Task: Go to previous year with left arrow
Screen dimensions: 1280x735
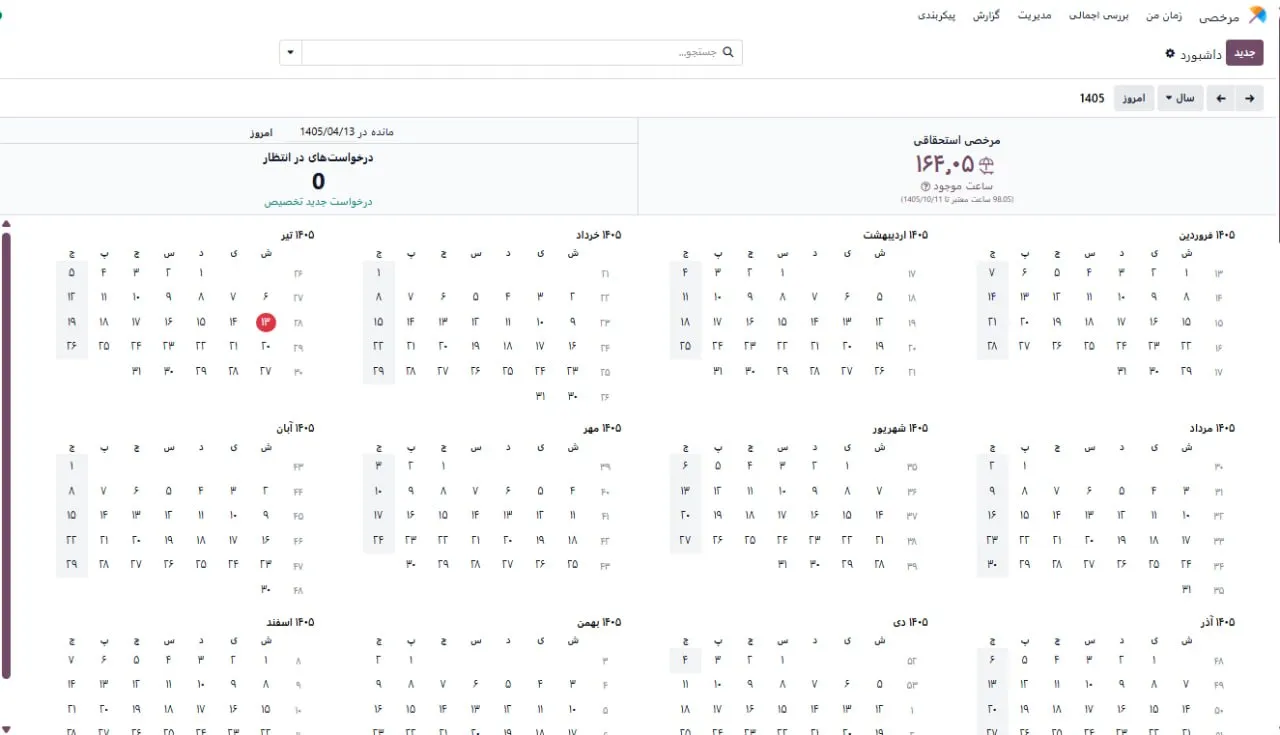Action: coord(1220,98)
